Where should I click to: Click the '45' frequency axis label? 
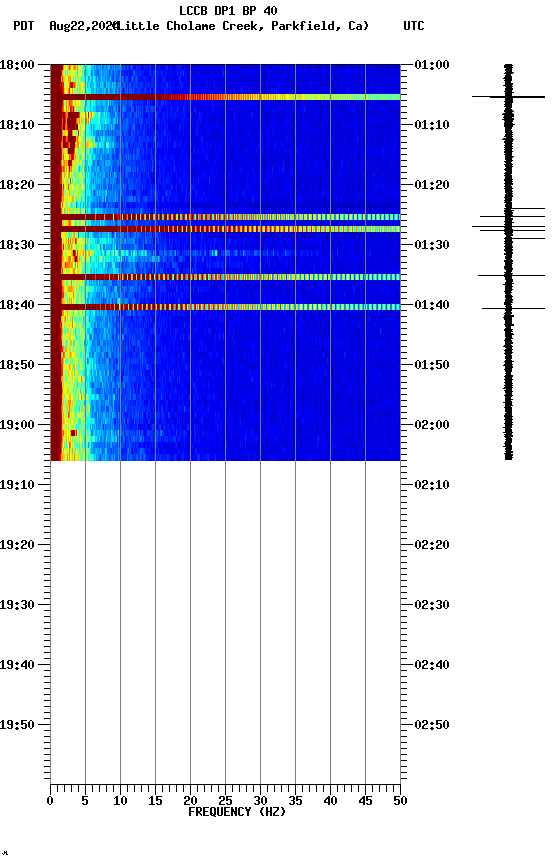pyautogui.click(x=365, y=801)
